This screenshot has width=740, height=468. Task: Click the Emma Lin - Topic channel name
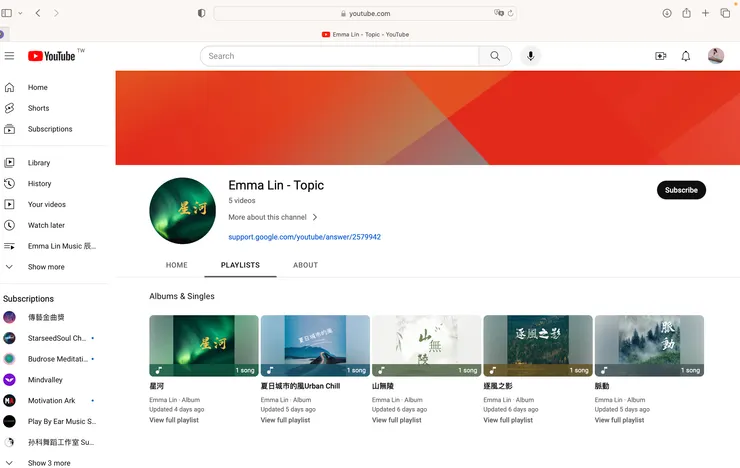[x=276, y=185]
